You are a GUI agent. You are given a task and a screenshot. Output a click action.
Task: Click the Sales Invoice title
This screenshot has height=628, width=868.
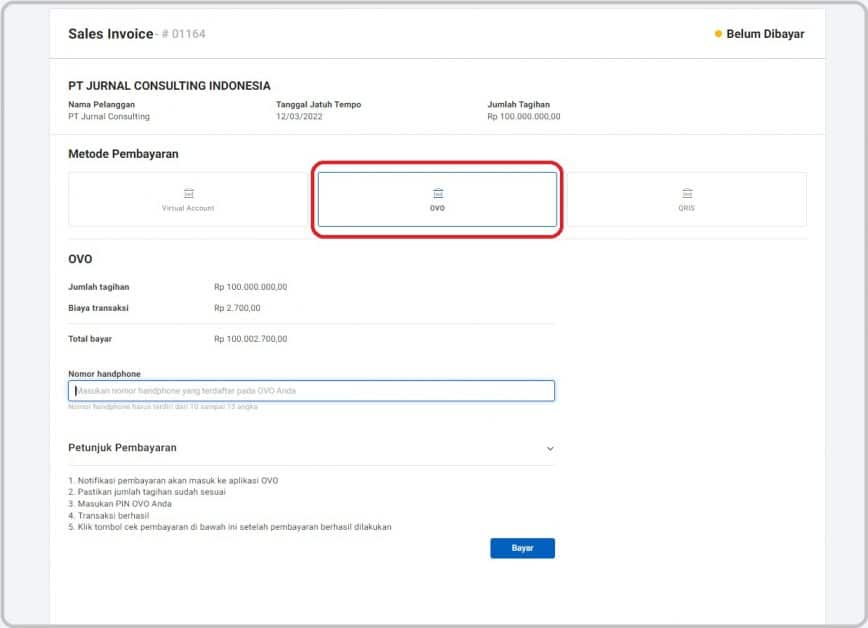[x=111, y=34]
